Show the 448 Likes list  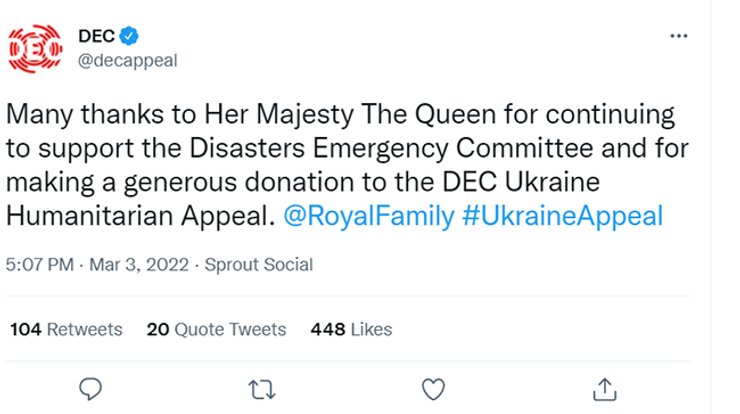351,329
